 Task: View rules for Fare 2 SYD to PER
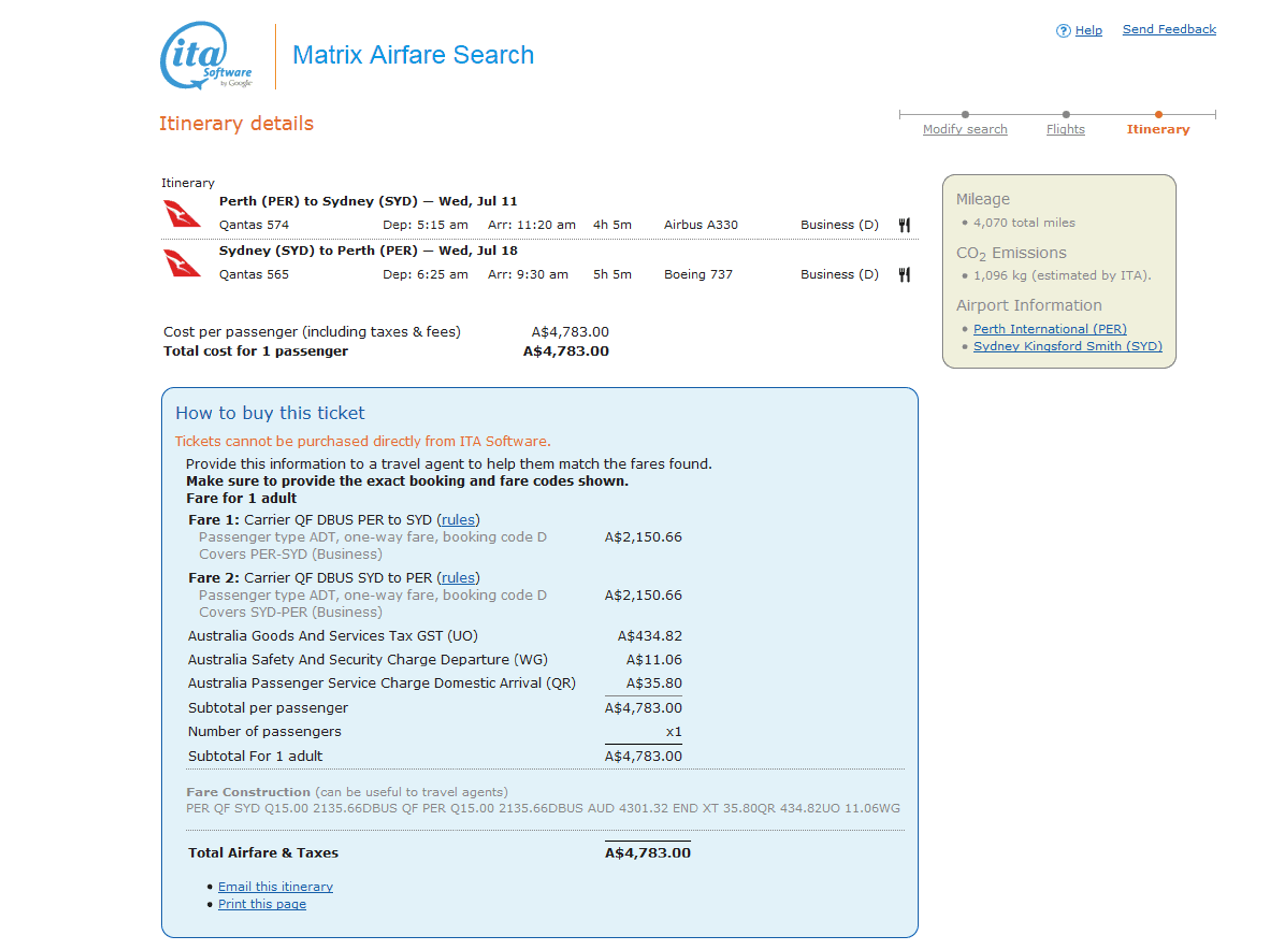458,578
